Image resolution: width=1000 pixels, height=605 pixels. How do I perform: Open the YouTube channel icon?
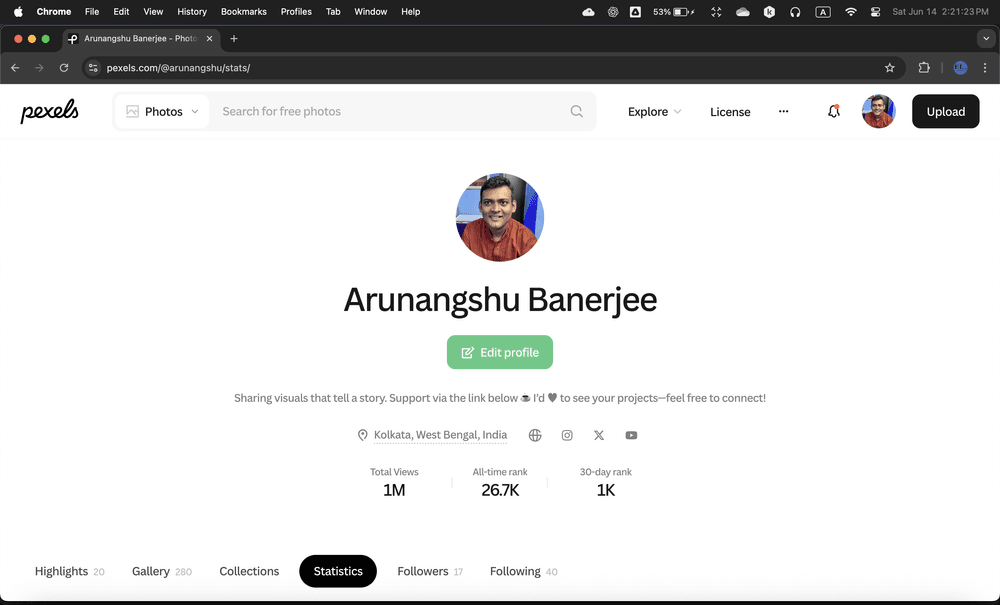point(631,435)
